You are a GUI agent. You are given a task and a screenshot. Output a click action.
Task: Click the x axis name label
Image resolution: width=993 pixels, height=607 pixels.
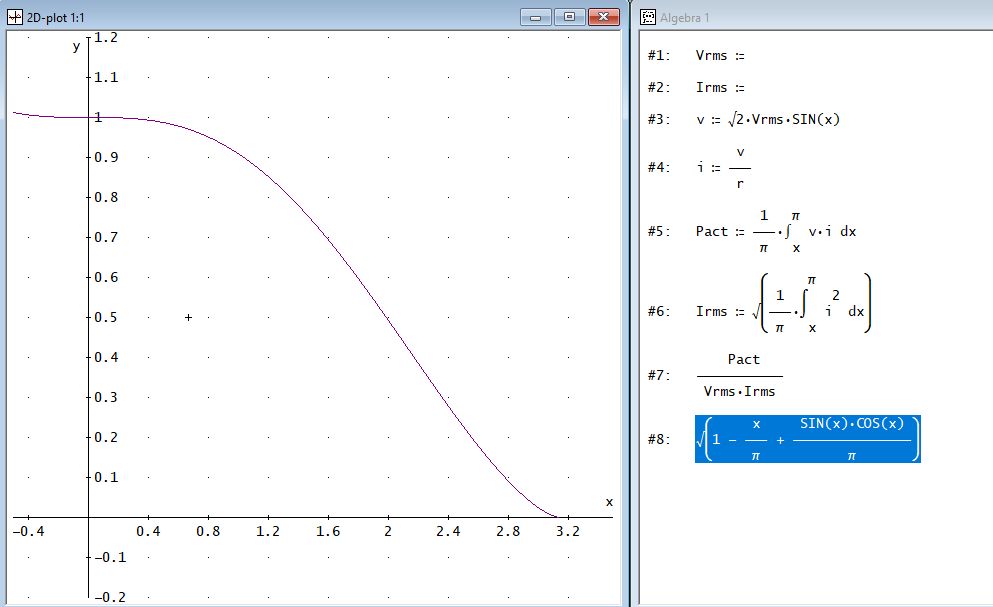609,502
